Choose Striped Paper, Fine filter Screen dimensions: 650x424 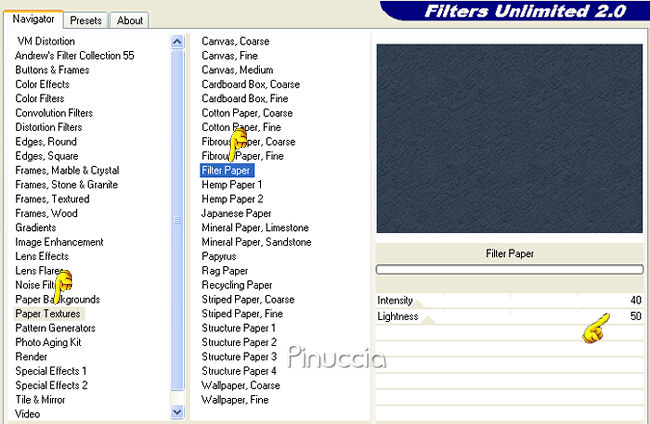point(242,314)
